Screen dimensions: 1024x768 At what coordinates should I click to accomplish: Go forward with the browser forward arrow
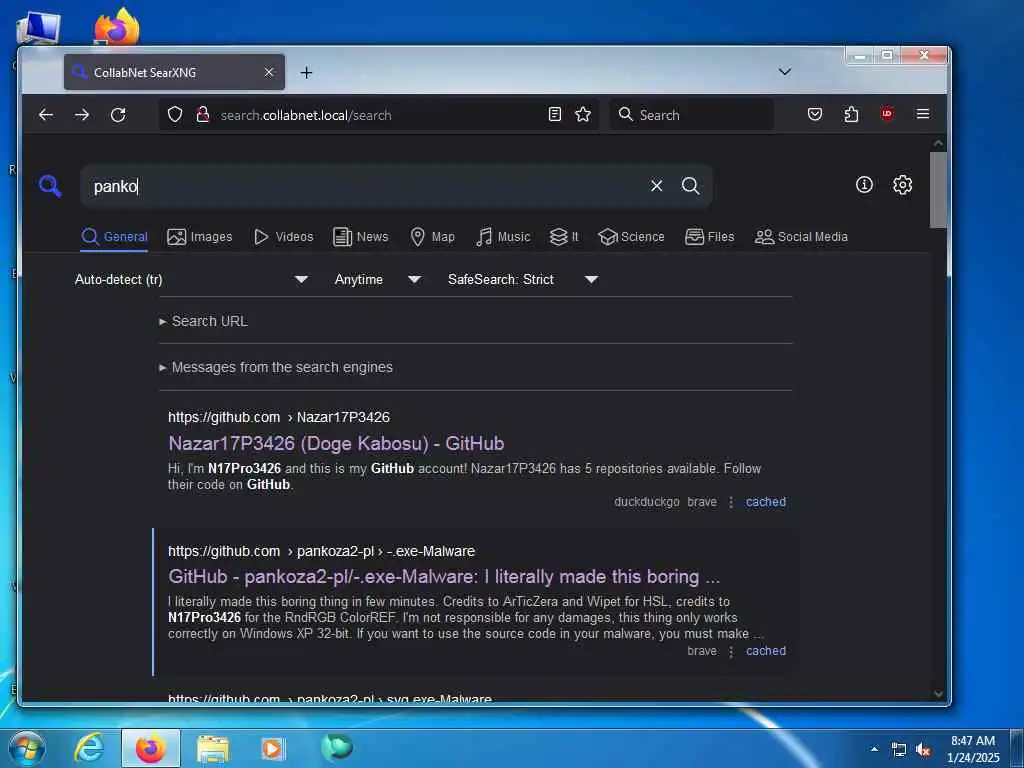82,115
